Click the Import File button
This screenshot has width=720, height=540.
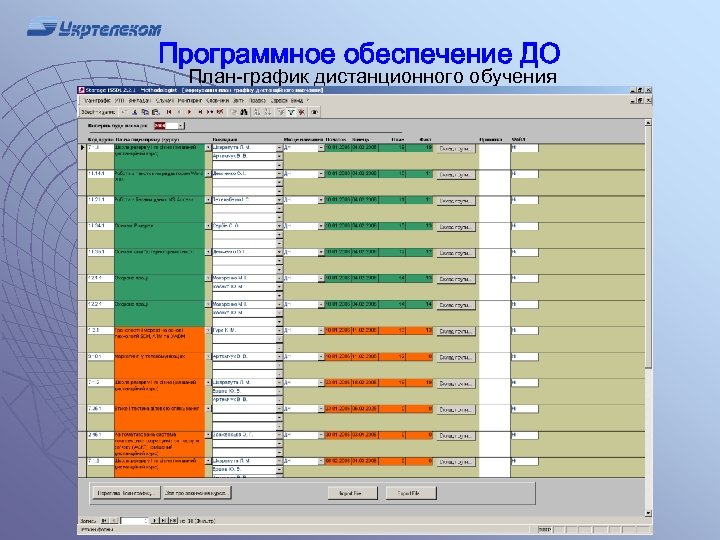click(x=353, y=493)
